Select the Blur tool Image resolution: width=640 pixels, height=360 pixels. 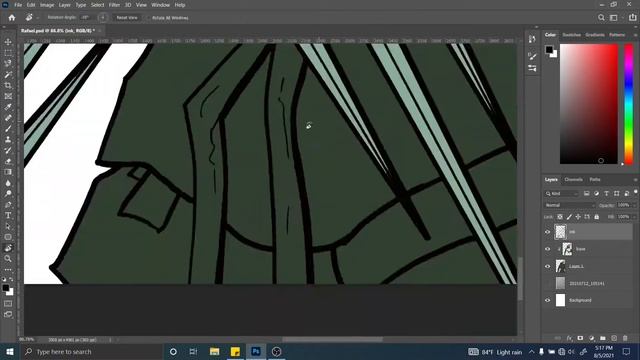[x=8, y=183]
